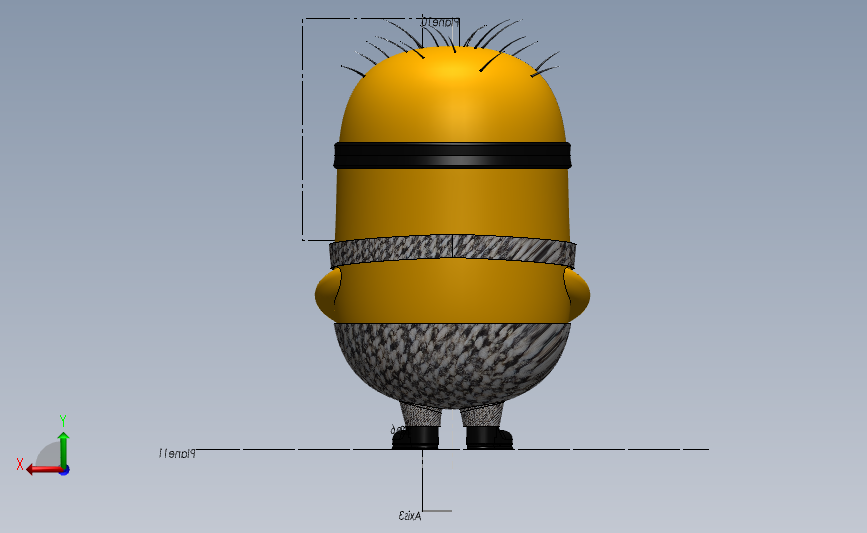Select the mirrored Axis3 label
The image size is (867, 533).
point(410,516)
